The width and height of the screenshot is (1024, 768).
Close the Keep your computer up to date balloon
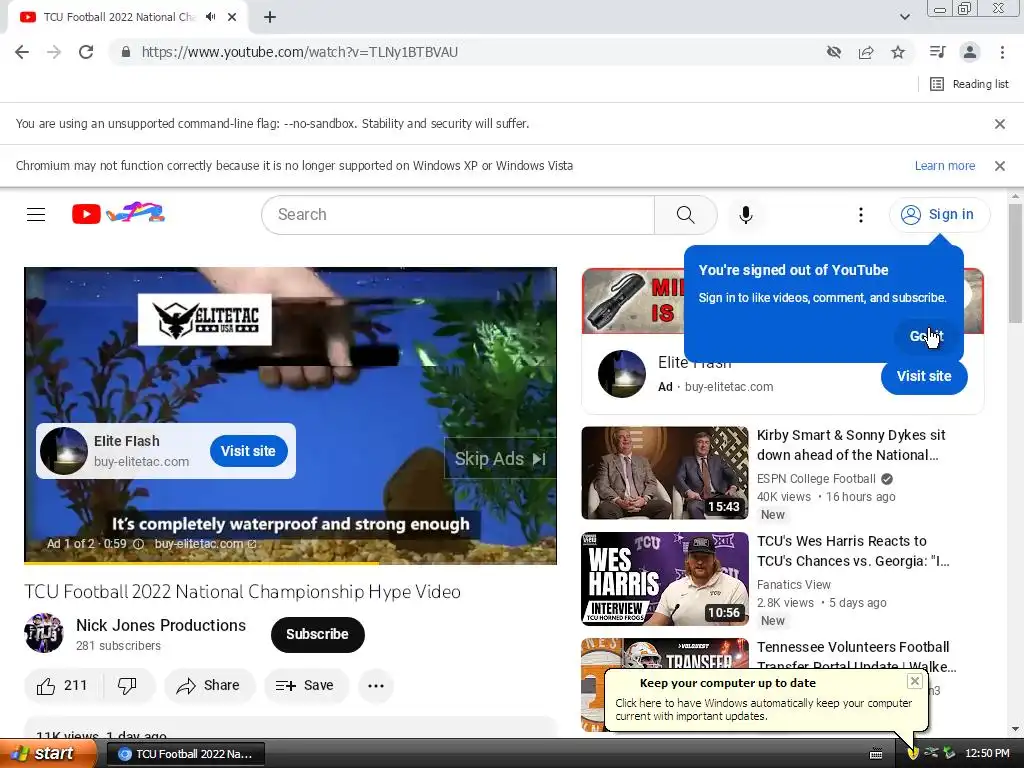[914, 681]
